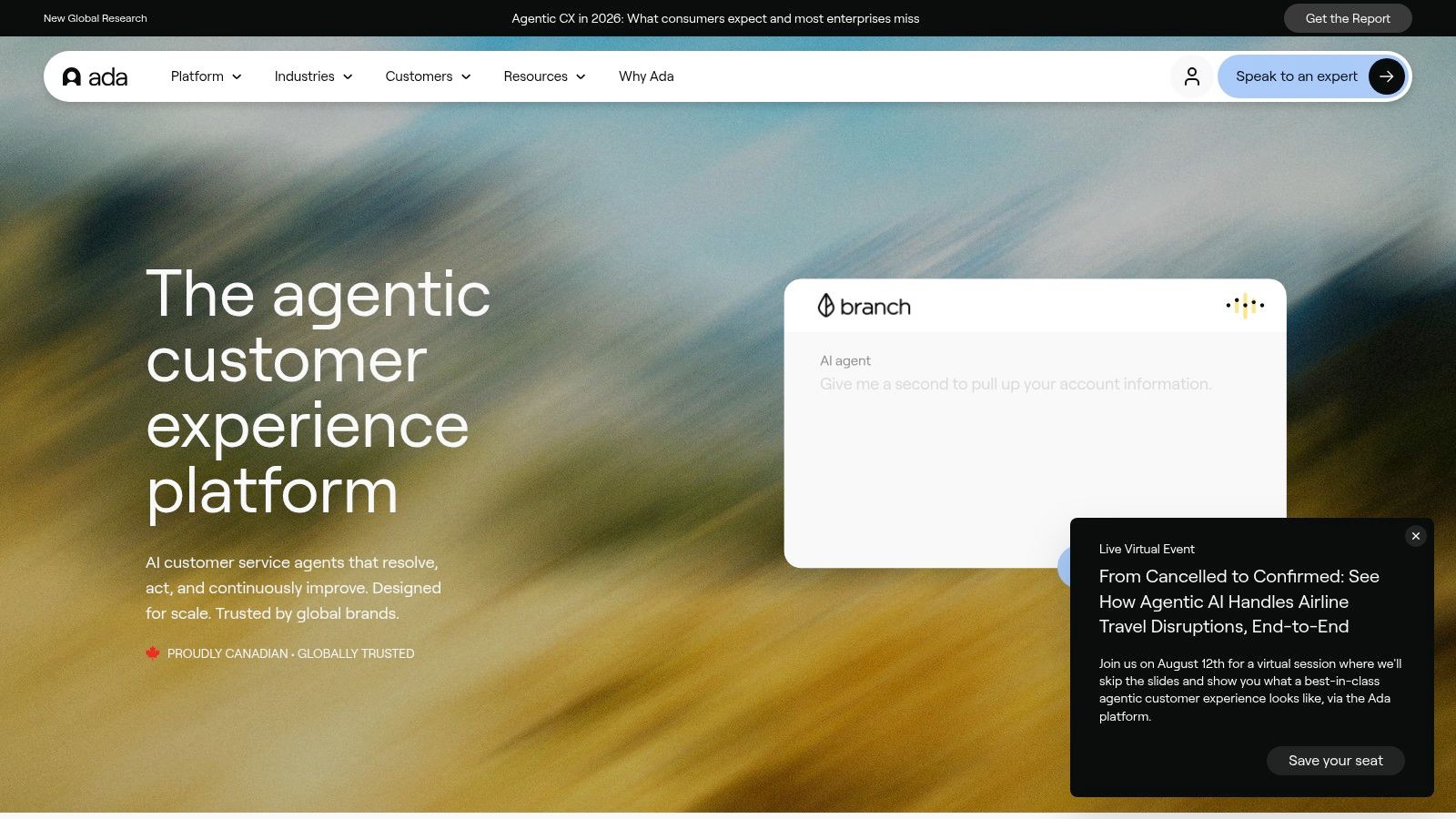
Task: Click the Save your seat button
Action: tap(1335, 761)
